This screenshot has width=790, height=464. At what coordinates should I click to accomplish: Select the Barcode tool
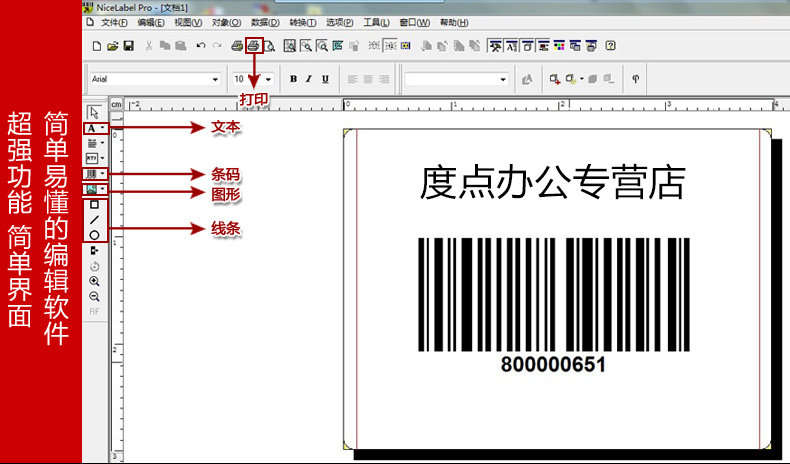point(92,174)
